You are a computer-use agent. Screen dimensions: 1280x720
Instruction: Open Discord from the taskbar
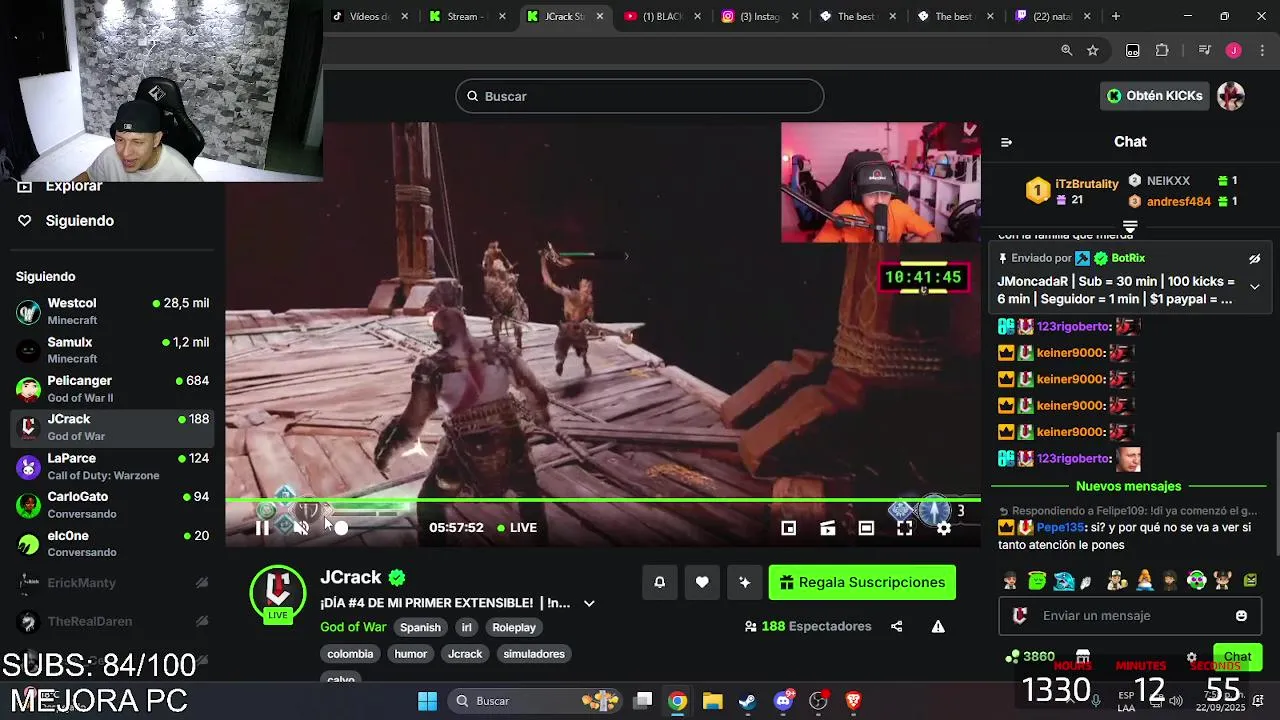pos(783,701)
